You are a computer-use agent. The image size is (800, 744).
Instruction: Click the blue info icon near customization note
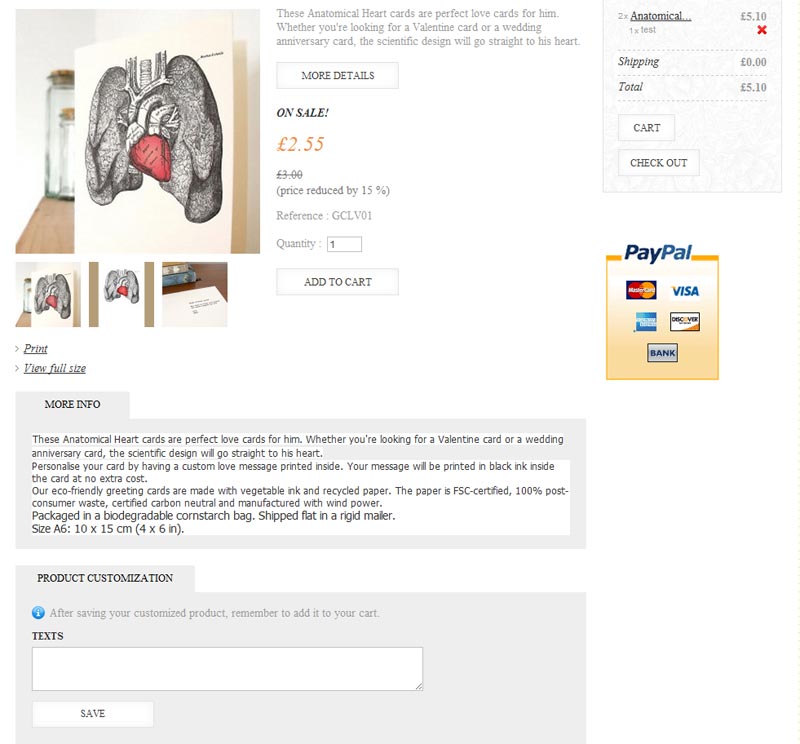tap(38, 612)
